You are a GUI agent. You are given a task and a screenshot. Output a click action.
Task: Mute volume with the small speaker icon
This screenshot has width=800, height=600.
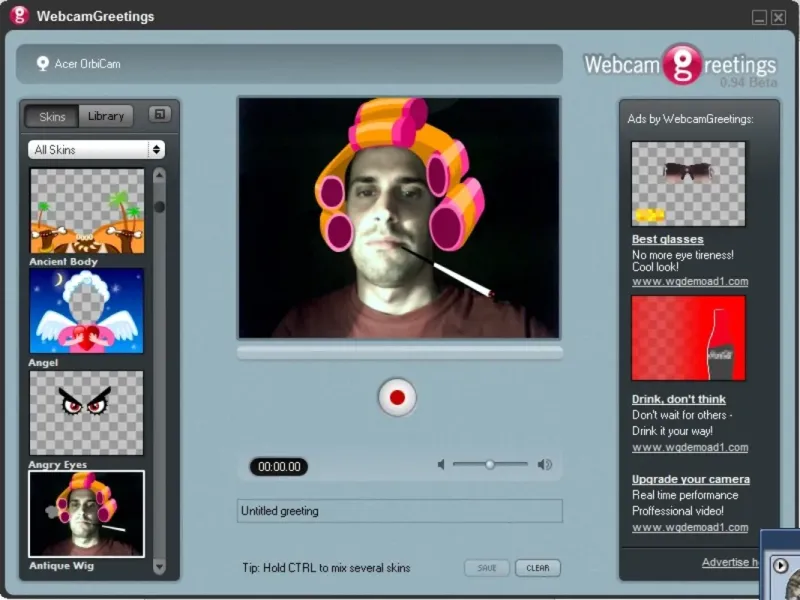click(x=441, y=465)
